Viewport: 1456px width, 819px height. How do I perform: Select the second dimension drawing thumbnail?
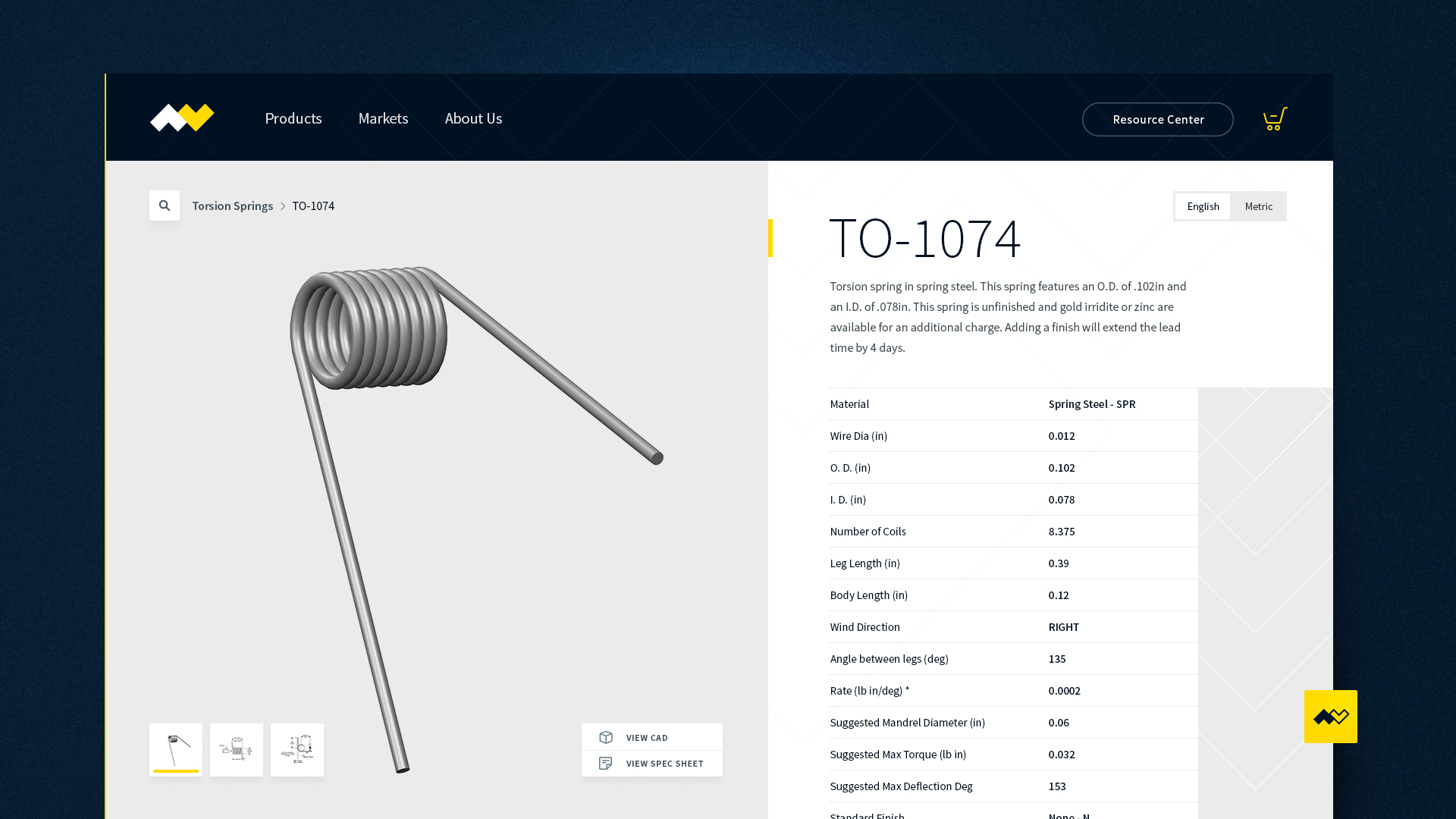[237, 750]
